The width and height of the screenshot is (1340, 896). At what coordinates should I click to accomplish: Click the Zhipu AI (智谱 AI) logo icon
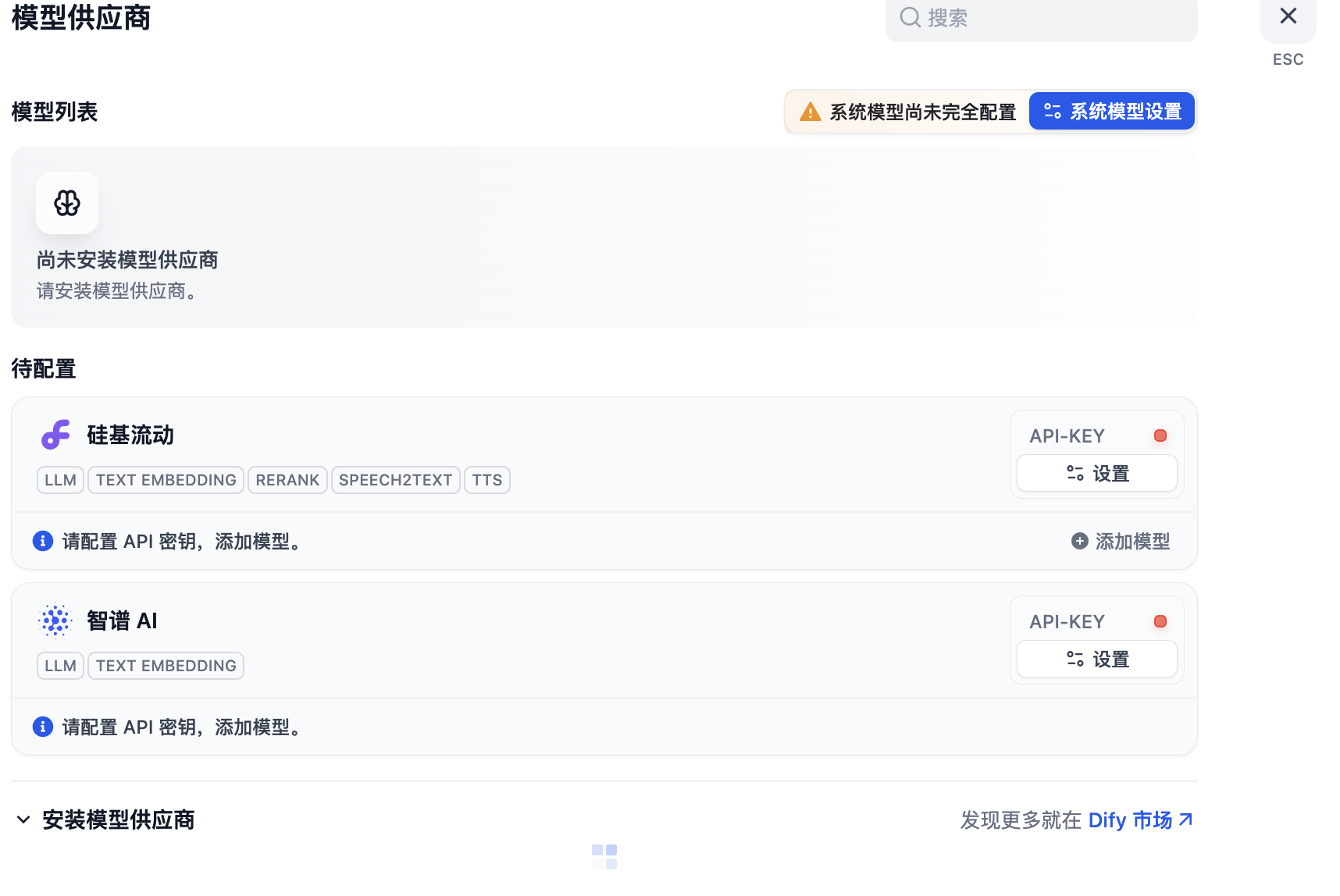click(55, 620)
